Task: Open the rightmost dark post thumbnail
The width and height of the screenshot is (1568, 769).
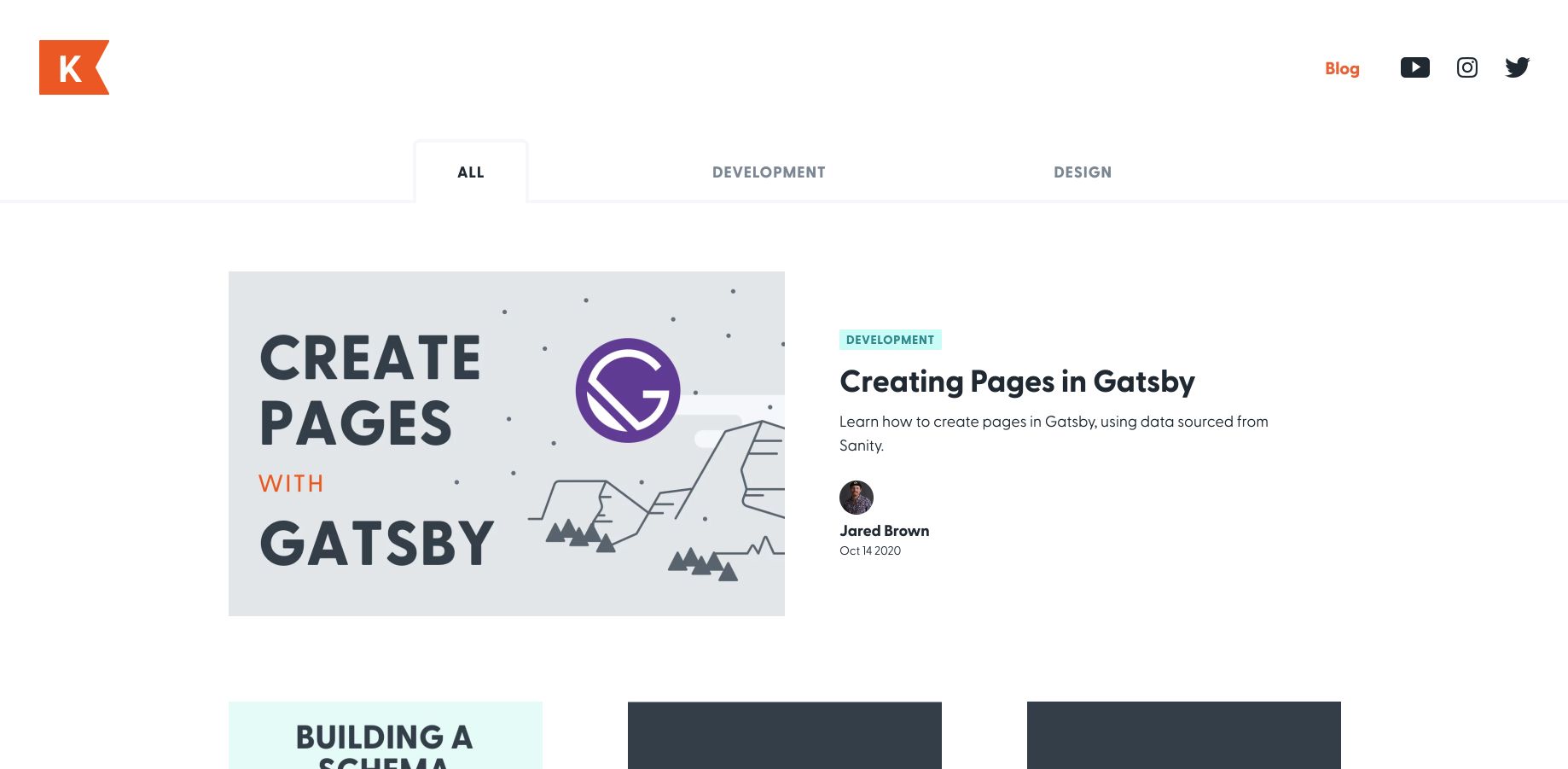Action: [x=1184, y=736]
